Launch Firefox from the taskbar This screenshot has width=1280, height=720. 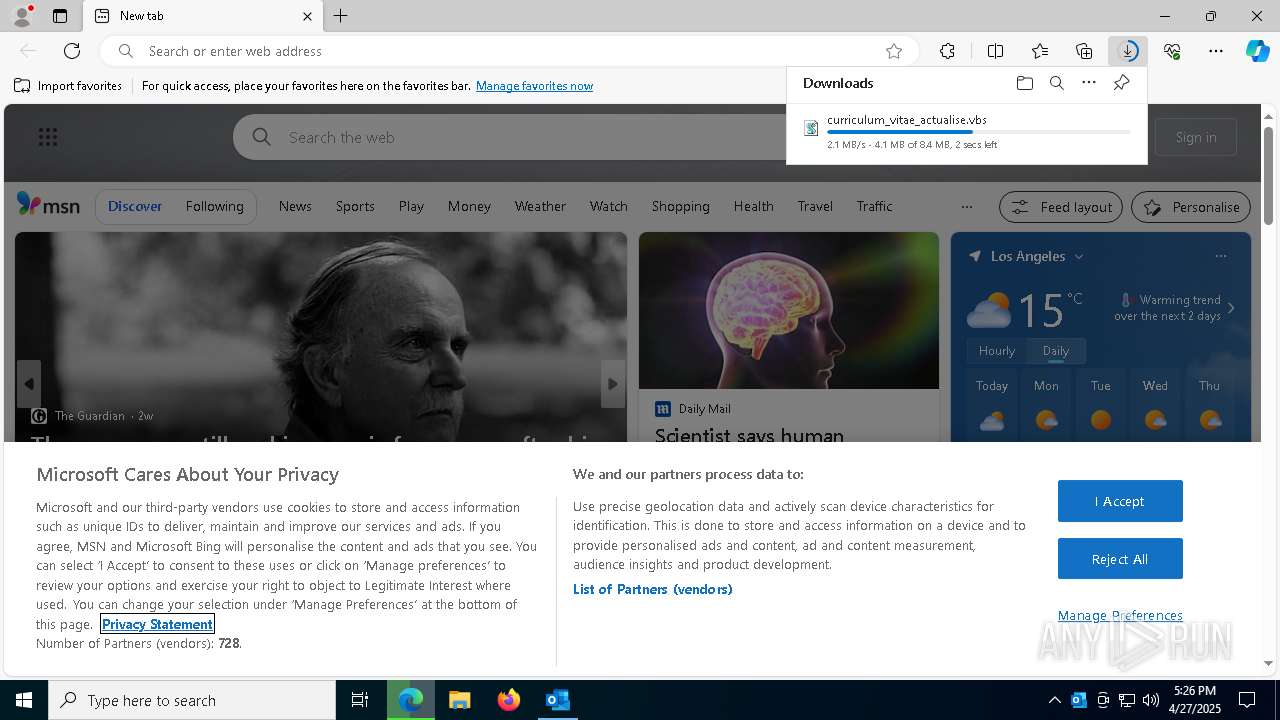point(509,700)
